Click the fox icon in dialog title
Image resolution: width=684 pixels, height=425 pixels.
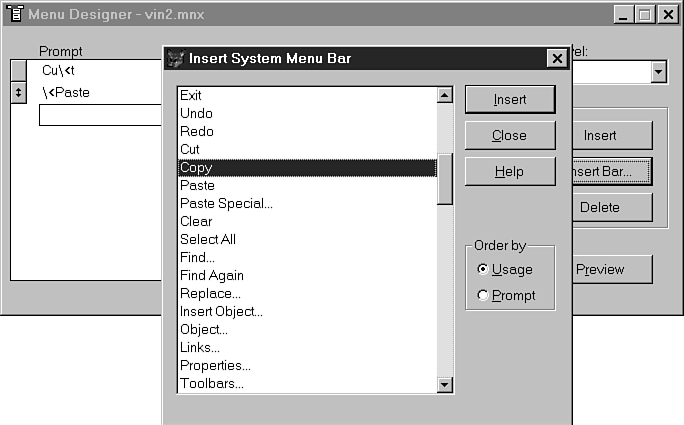[x=176, y=58]
